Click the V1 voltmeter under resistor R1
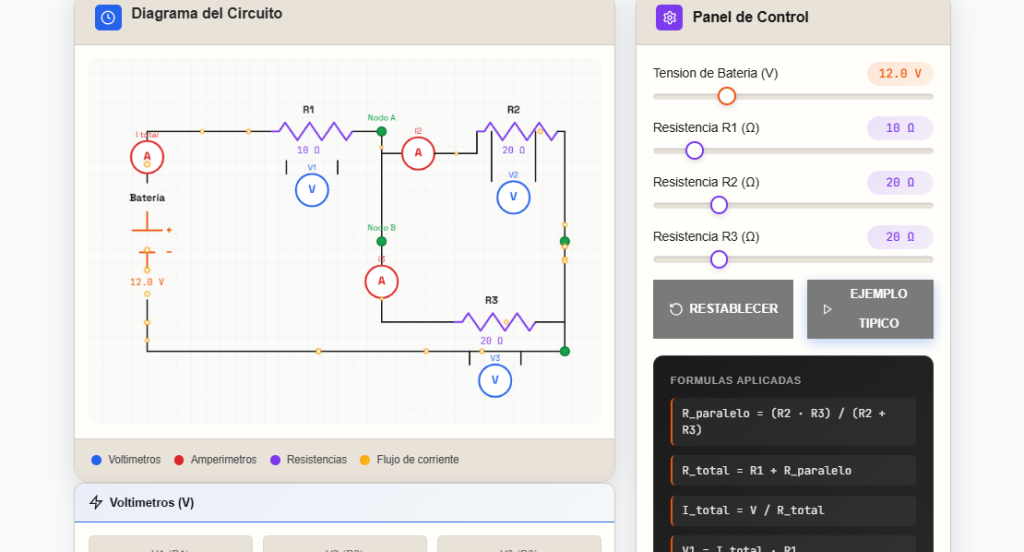This screenshot has width=1024, height=552. 312,190
